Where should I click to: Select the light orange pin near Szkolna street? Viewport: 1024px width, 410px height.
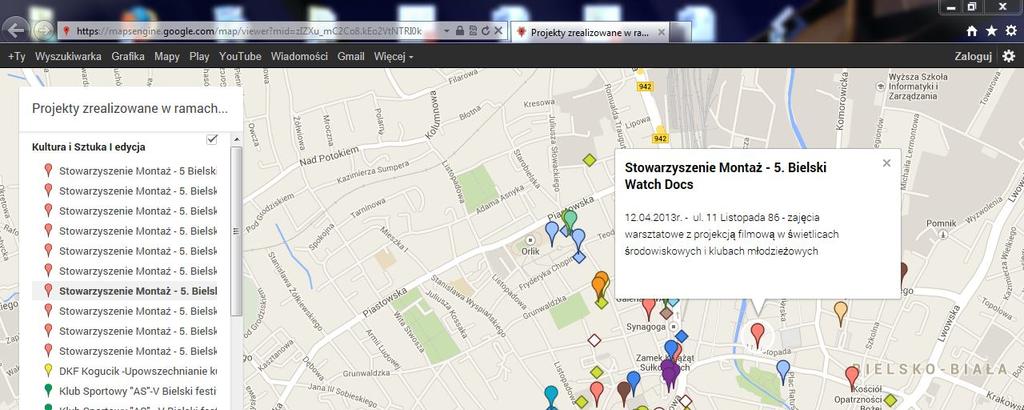click(840, 313)
